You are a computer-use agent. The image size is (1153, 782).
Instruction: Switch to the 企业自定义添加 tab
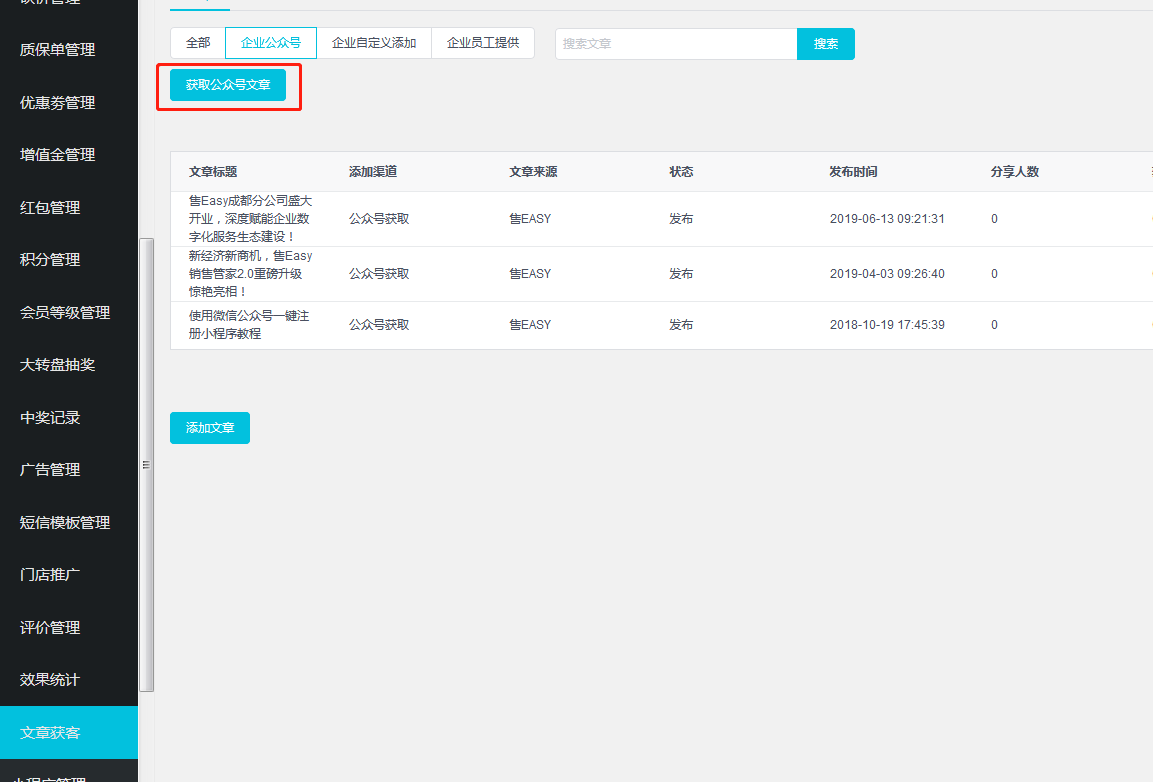[374, 43]
